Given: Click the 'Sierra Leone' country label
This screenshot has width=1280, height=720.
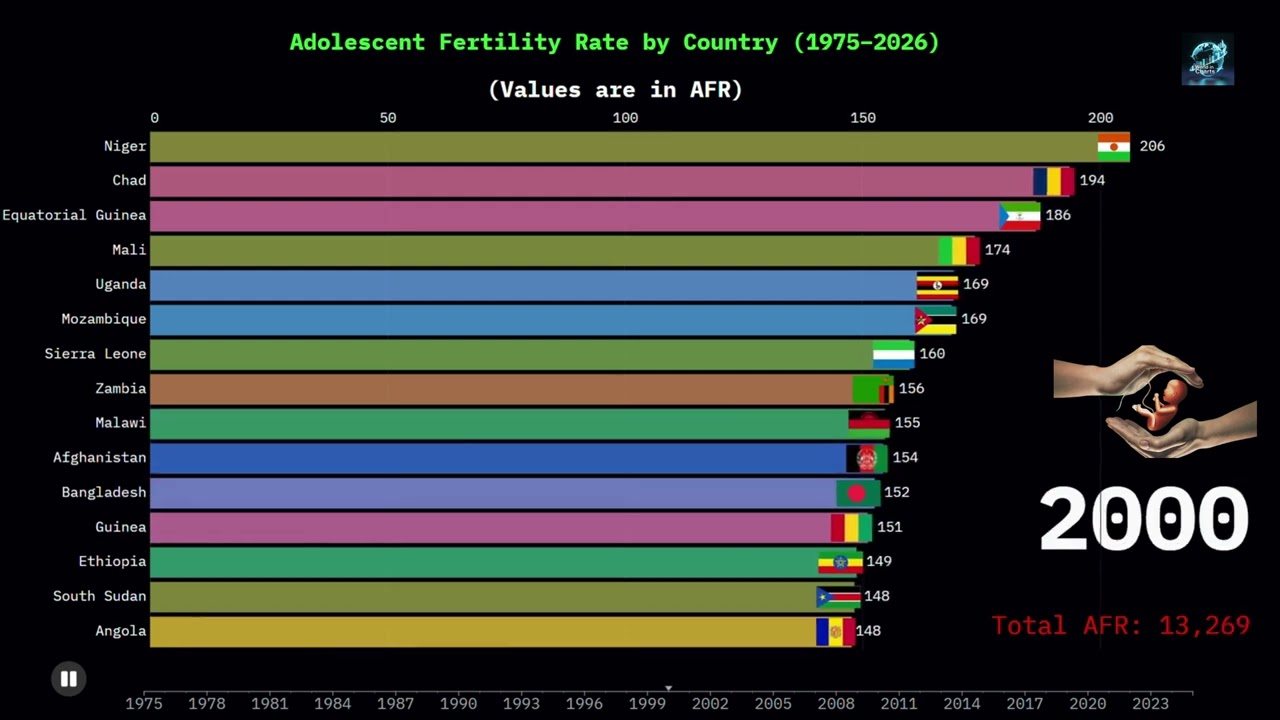Looking at the screenshot, I should (96, 353).
